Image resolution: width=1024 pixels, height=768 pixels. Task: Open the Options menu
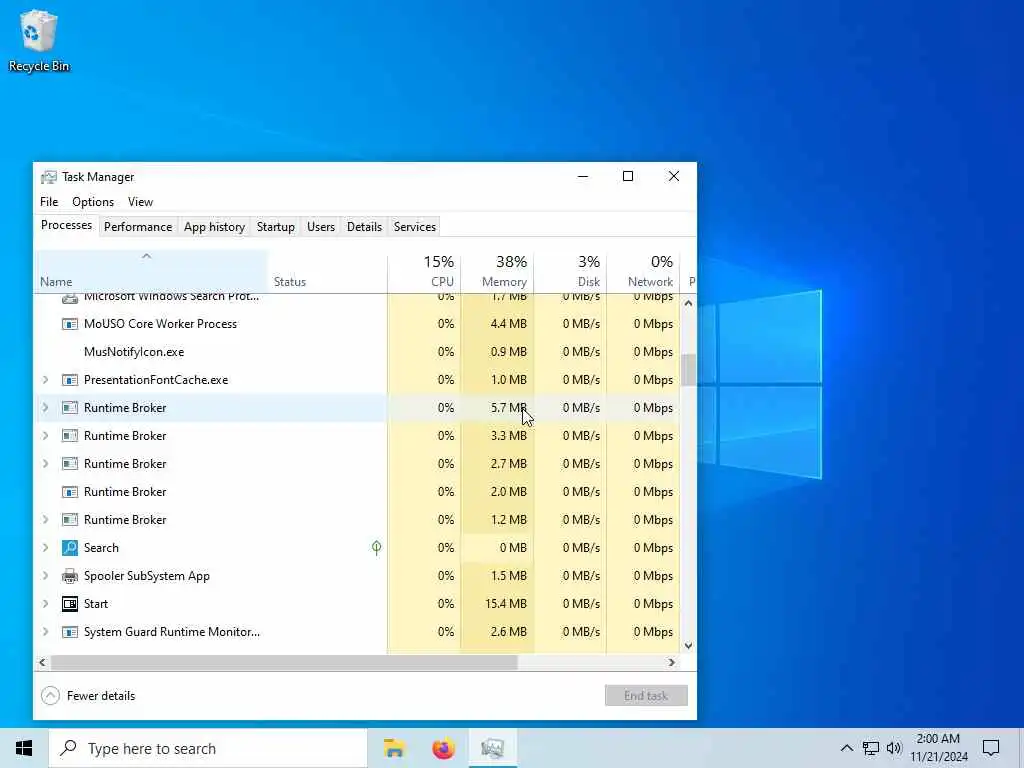click(93, 202)
